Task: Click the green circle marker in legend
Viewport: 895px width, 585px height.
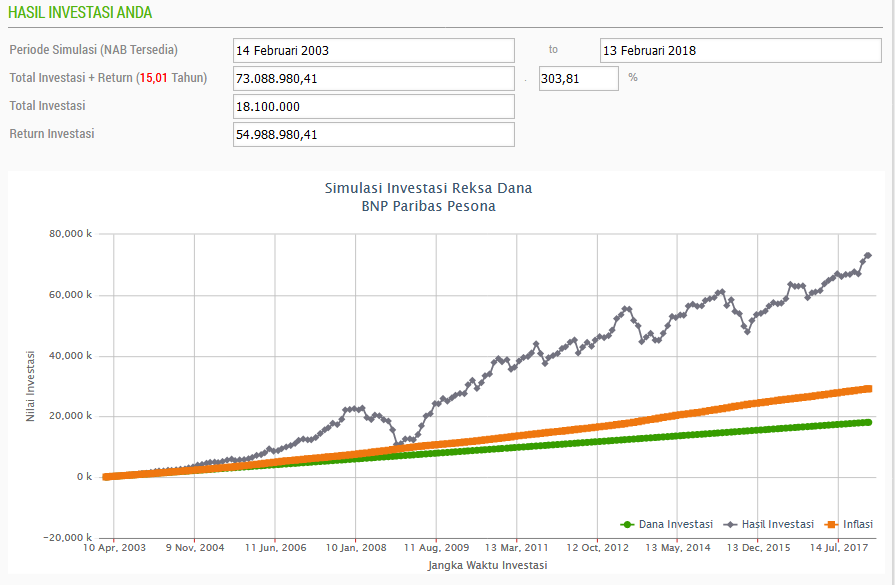Action: (628, 524)
